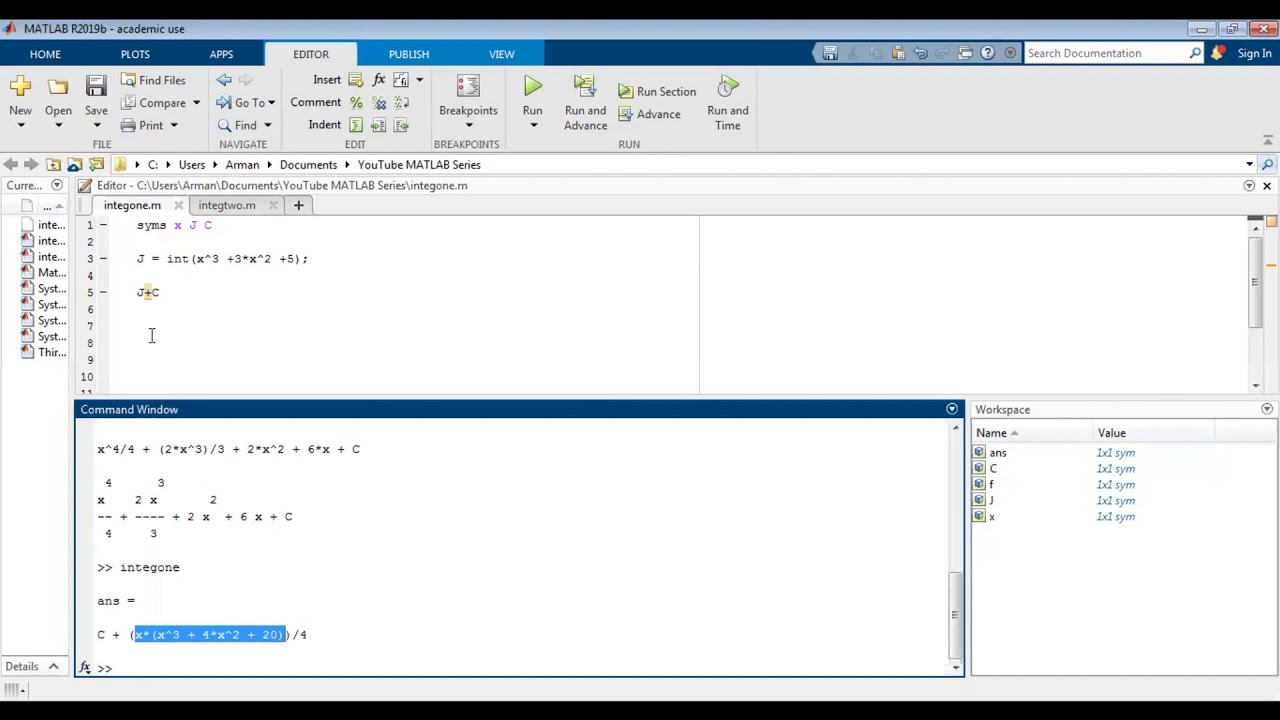Switch to the VIEW ribbon tab

[x=502, y=54]
